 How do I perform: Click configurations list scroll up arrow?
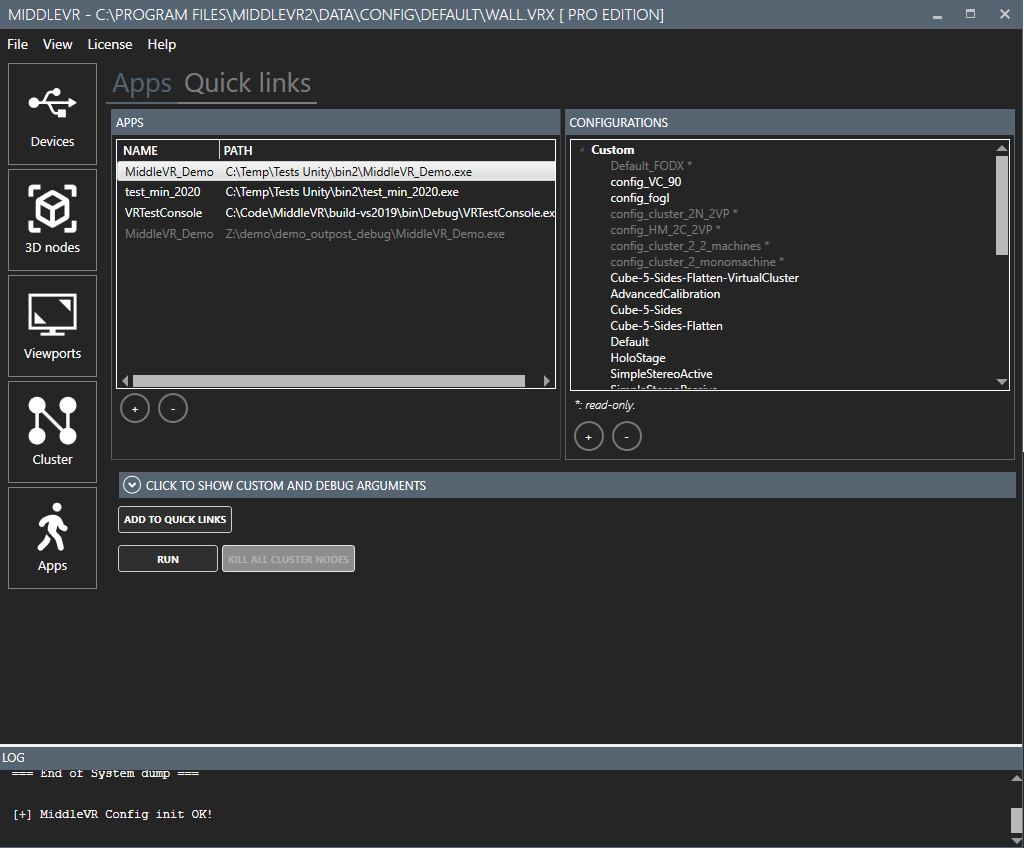pos(1002,148)
